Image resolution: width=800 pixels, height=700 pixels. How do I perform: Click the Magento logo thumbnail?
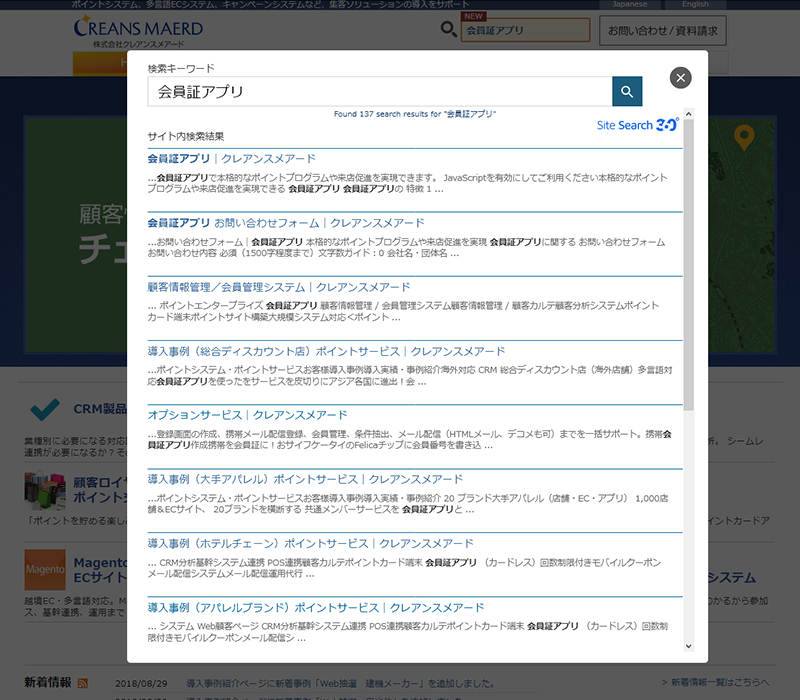45,569
